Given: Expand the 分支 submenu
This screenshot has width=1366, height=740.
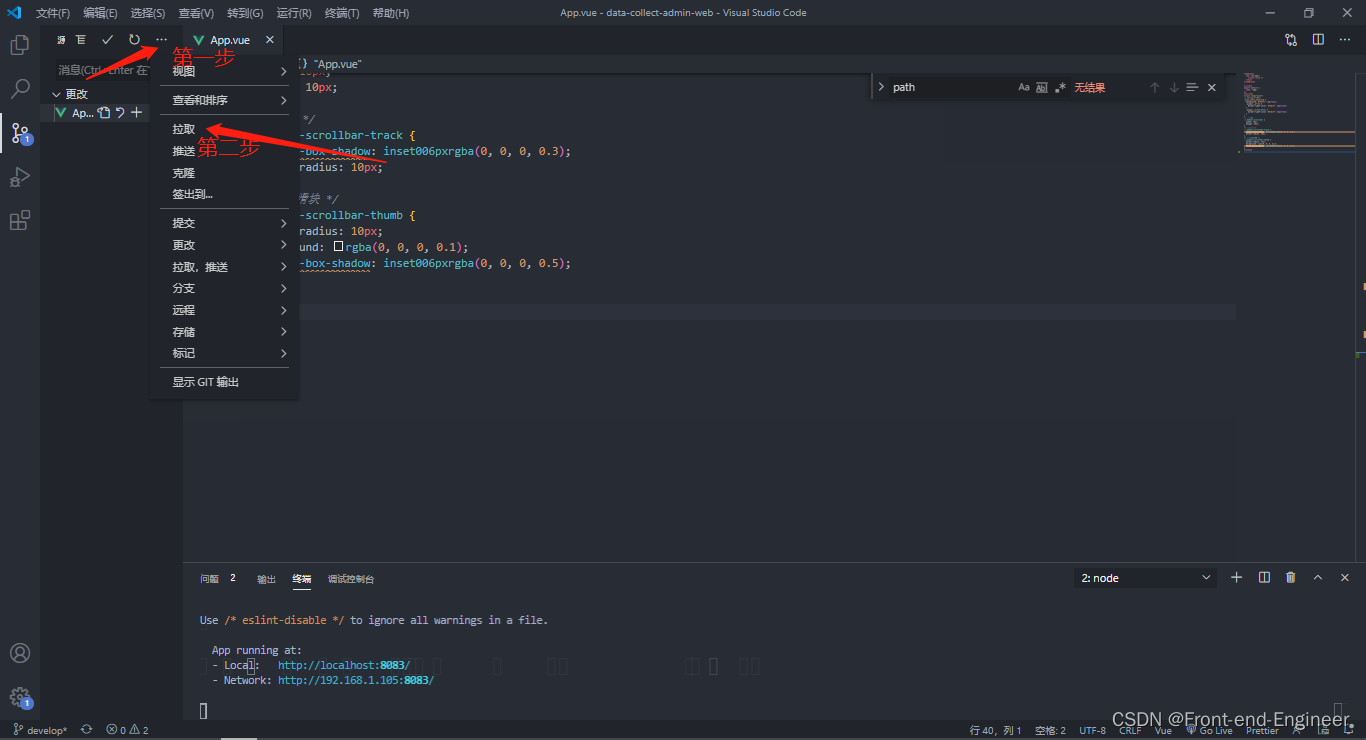Looking at the screenshot, I should pyautogui.click(x=224, y=288).
